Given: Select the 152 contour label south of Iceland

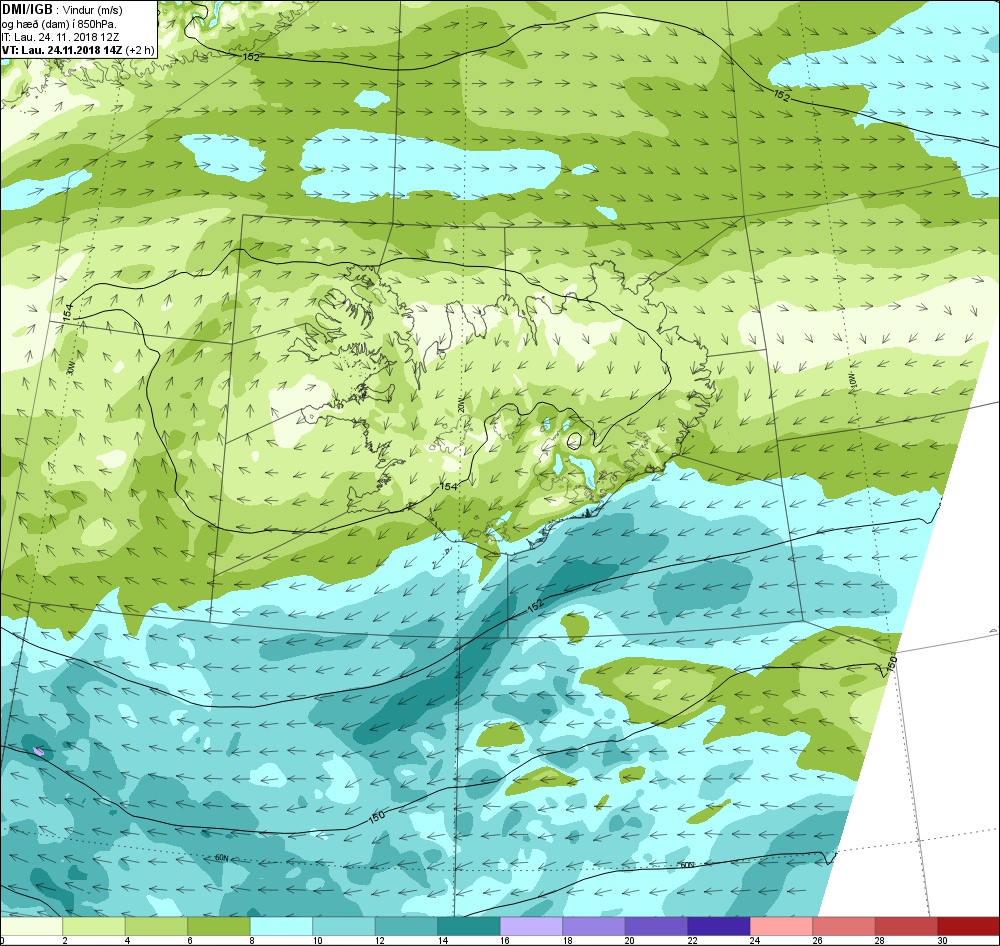Looking at the screenshot, I should [535, 606].
